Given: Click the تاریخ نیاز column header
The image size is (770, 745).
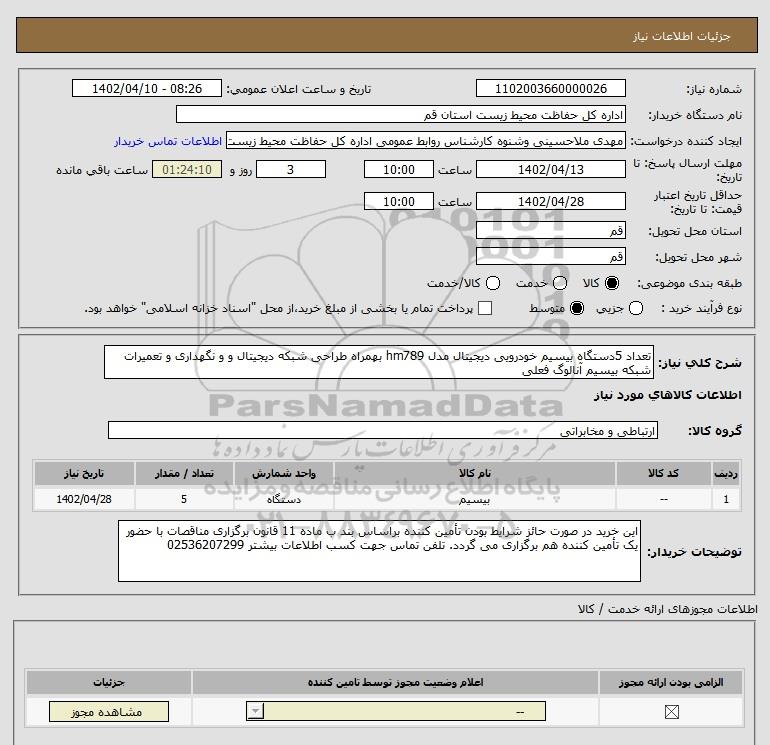Looking at the screenshot, I should coord(84,473).
